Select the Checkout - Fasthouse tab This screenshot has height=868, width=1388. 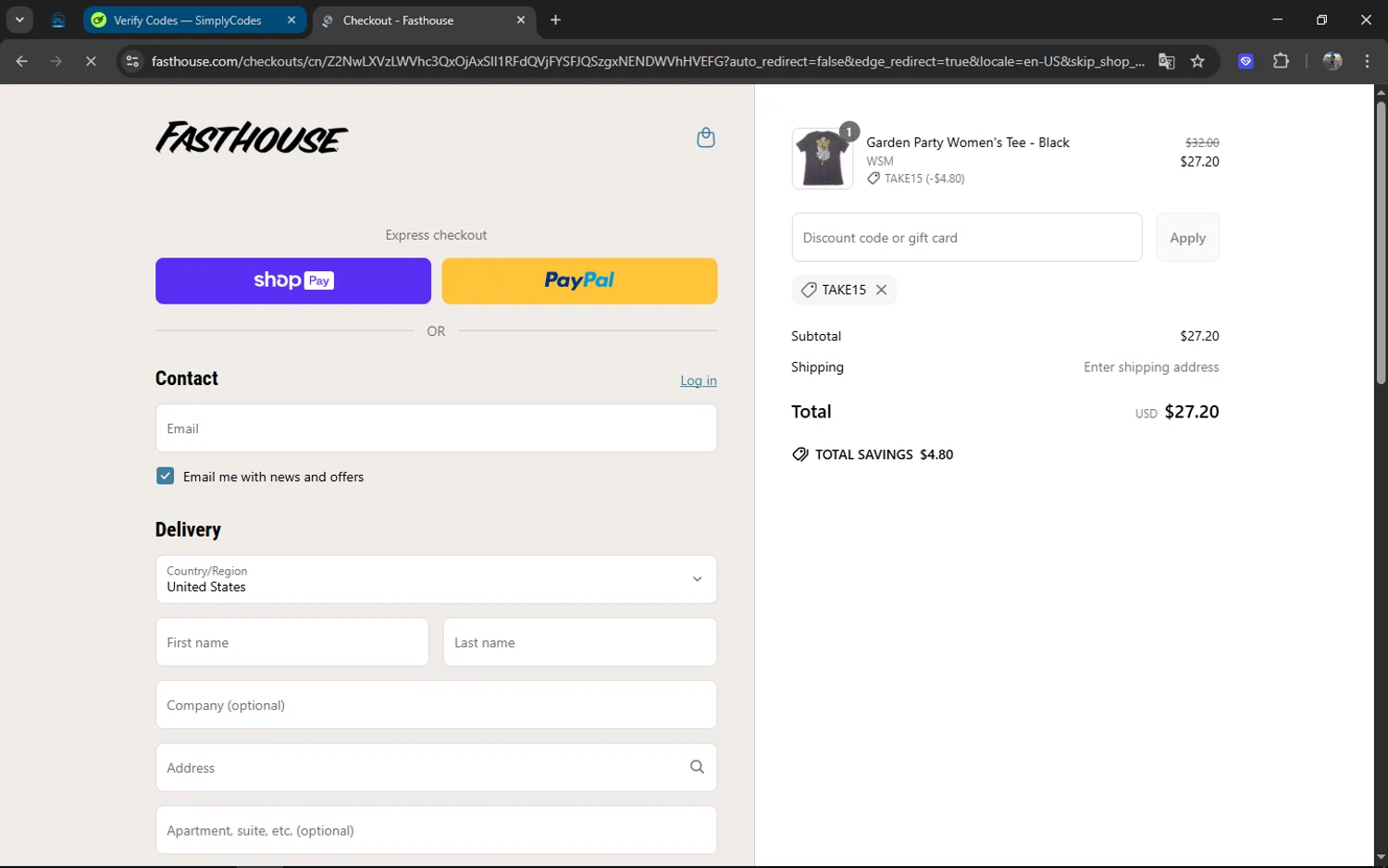398,20
